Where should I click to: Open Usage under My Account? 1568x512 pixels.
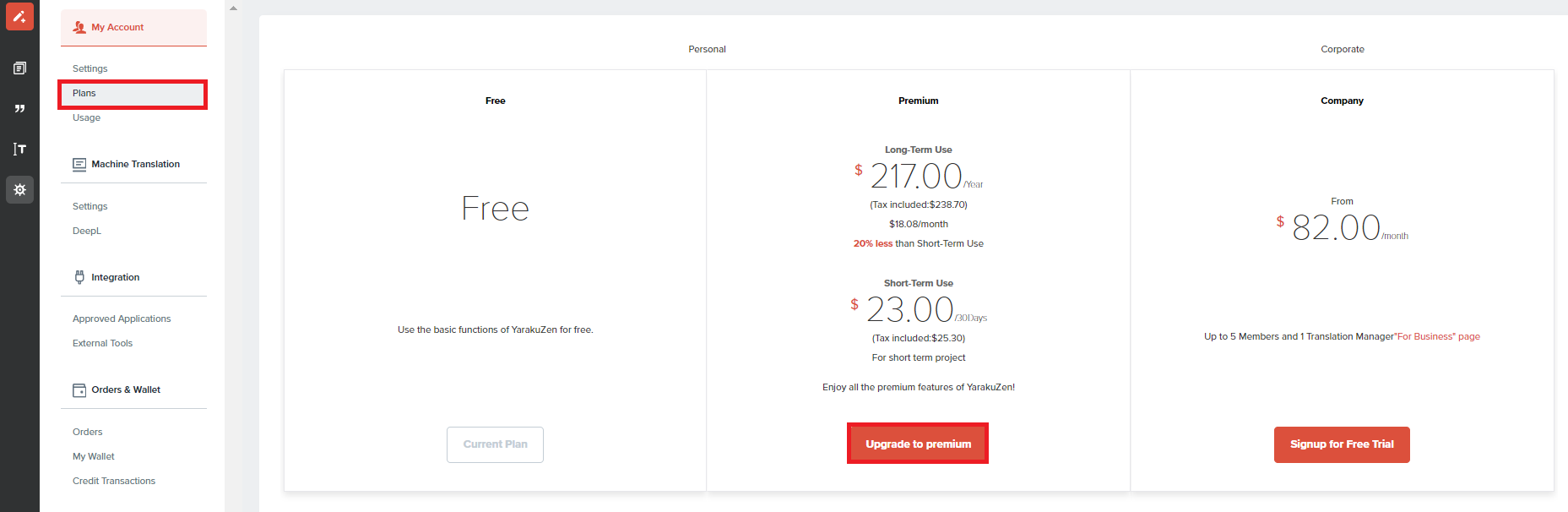click(x=86, y=117)
